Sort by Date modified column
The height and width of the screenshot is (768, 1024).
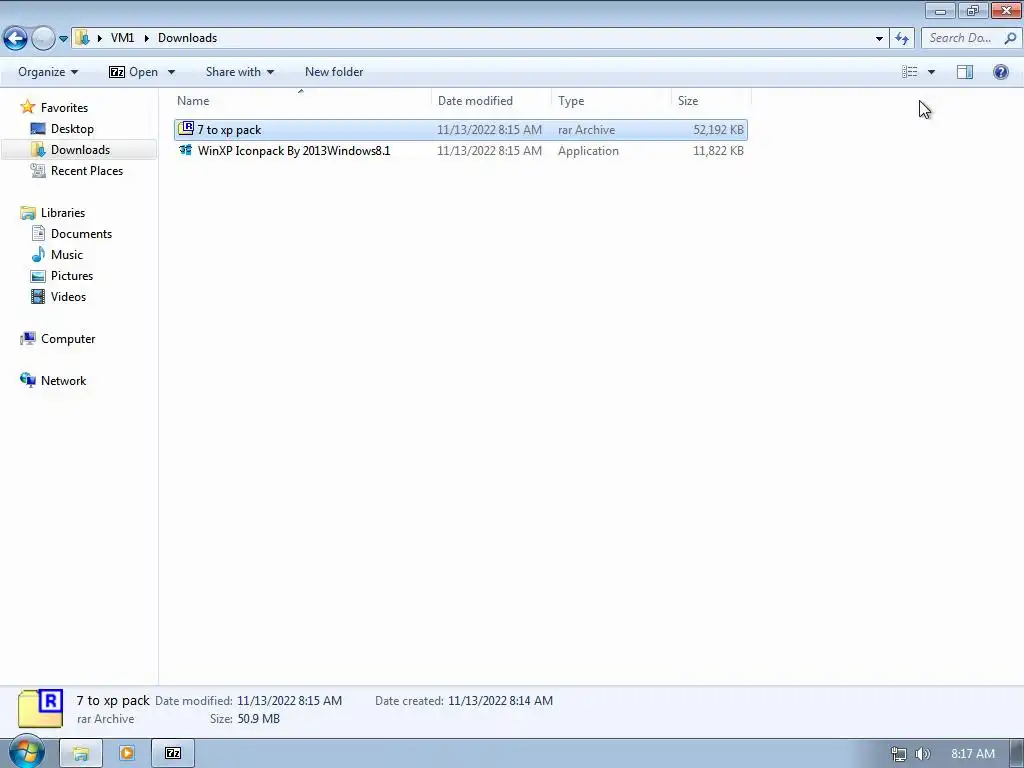pos(492,101)
